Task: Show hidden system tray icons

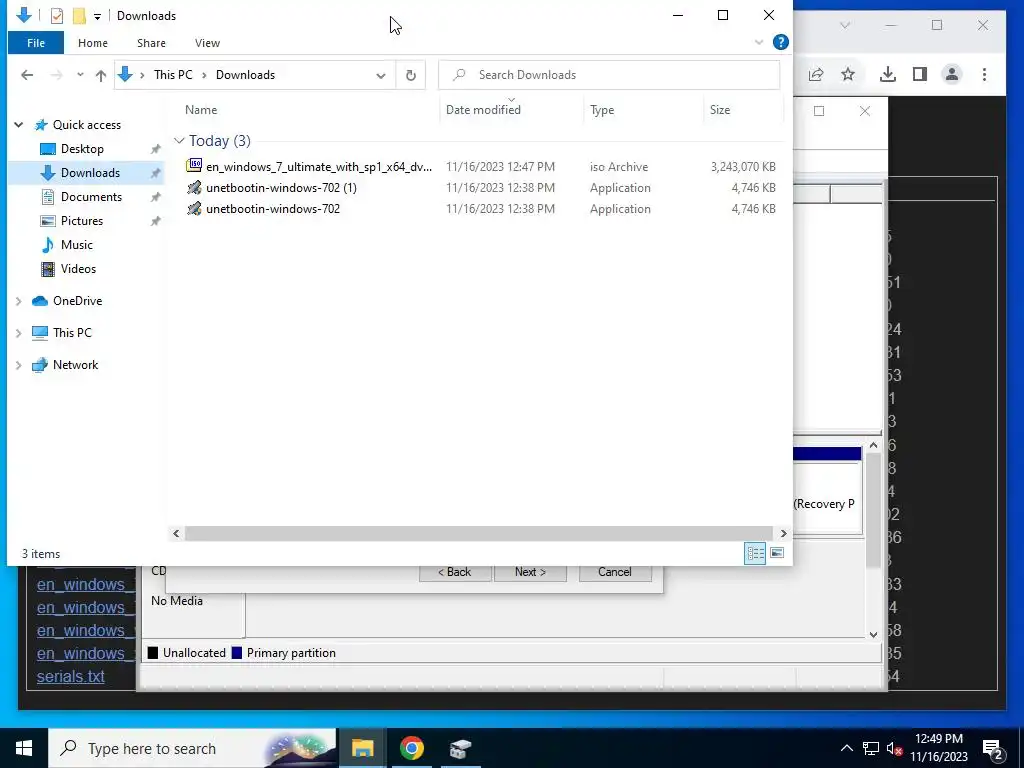Action: (846, 748)
